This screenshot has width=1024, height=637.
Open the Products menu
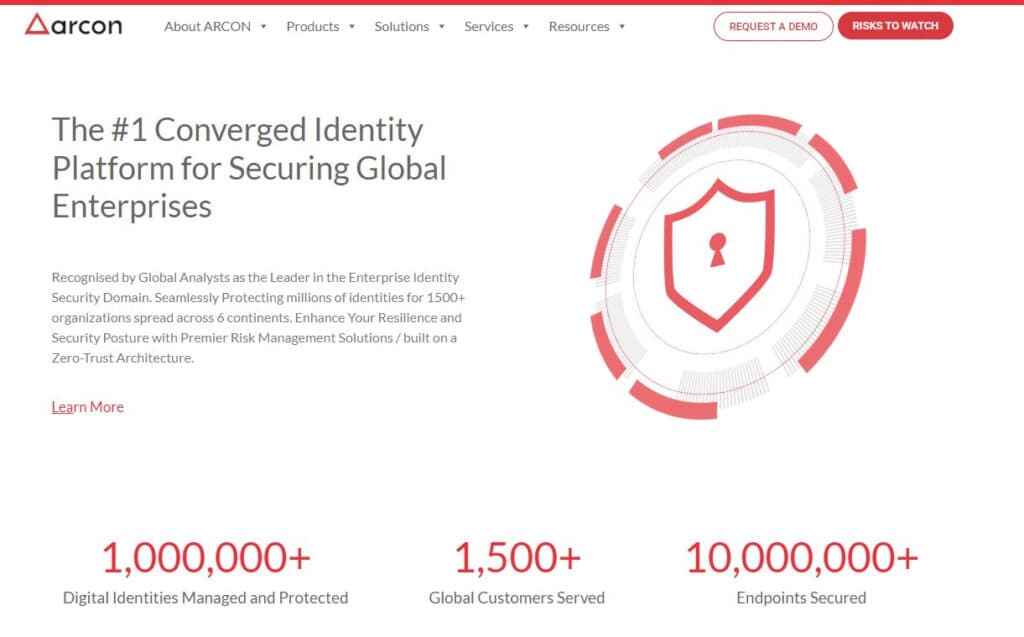tap(312, 26)
